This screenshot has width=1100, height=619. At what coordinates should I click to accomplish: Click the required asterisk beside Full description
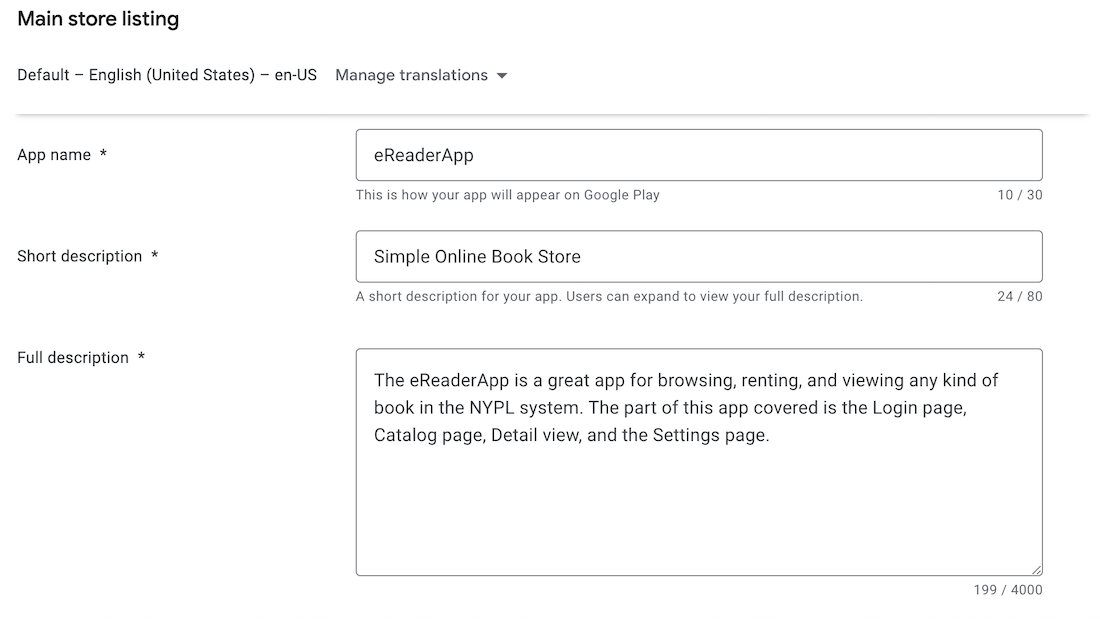tap(141, 357)
